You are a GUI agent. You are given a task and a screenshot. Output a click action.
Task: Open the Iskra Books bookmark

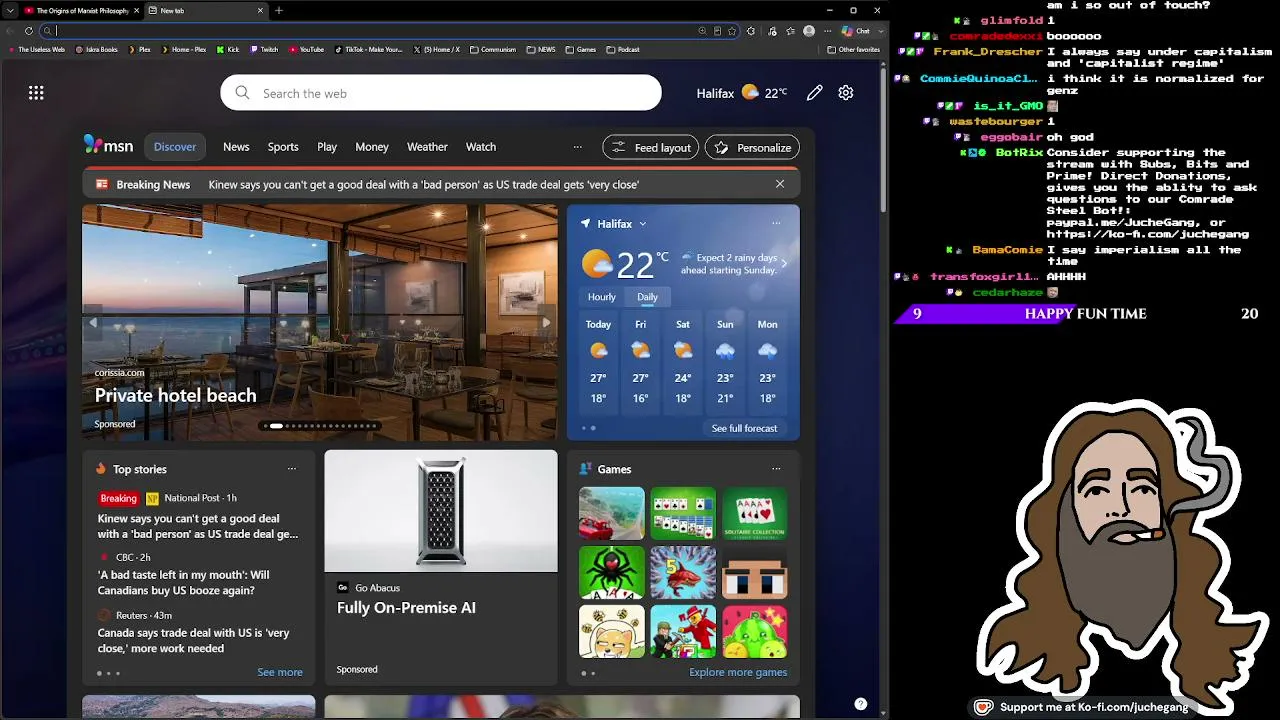[97, 49]
